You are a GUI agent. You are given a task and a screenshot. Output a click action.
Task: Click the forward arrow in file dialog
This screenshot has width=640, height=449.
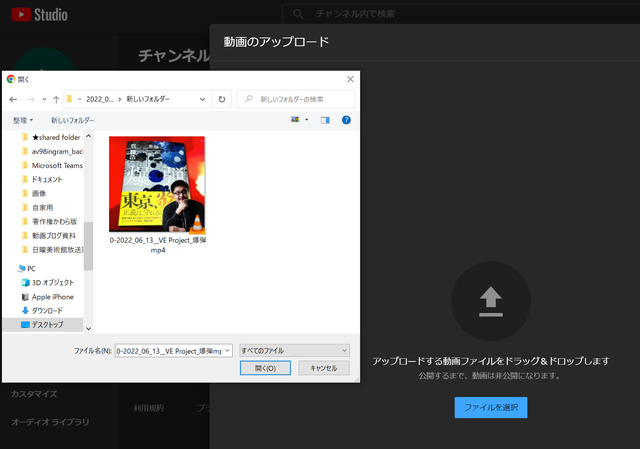pos(31,99)
